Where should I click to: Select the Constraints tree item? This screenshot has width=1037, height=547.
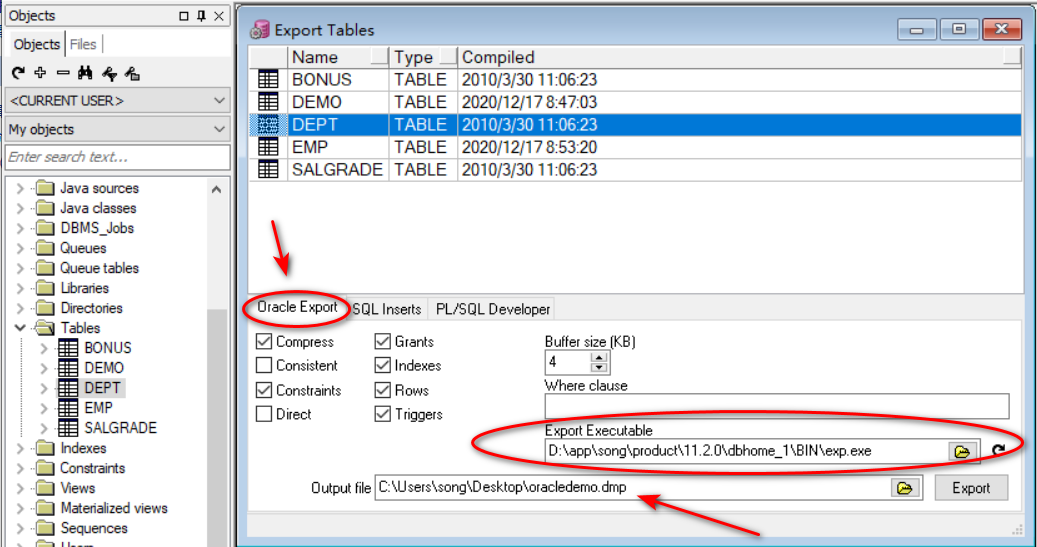point(92,468)
